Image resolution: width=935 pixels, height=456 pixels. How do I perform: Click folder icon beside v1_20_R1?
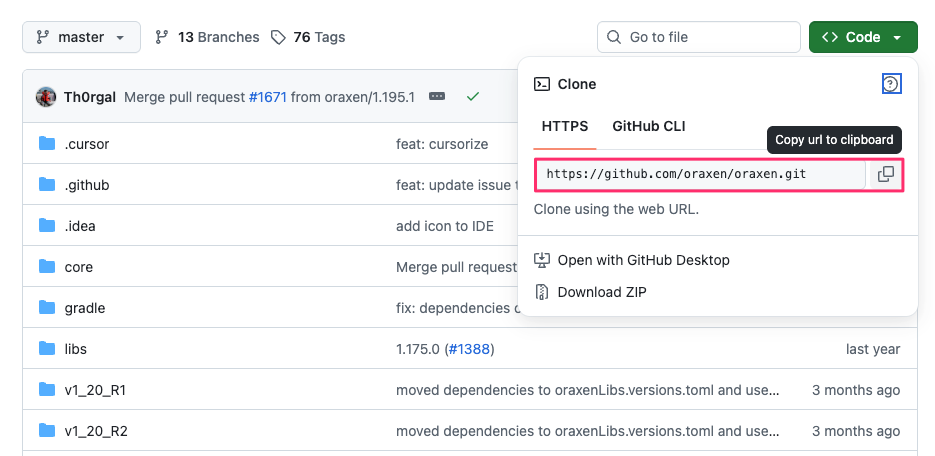tap(47, 390)
